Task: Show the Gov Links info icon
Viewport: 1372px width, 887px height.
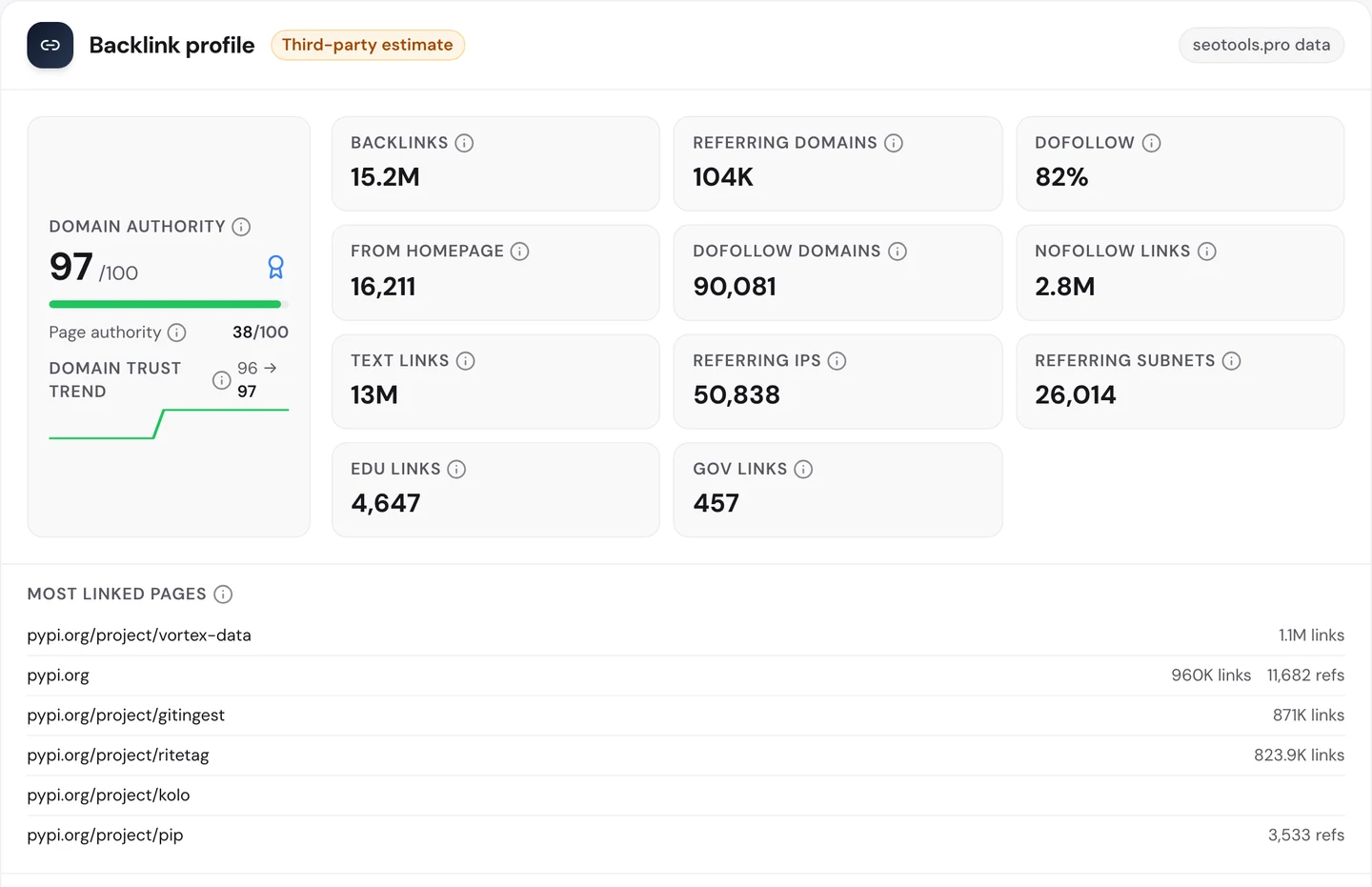Action: [803, 470]
